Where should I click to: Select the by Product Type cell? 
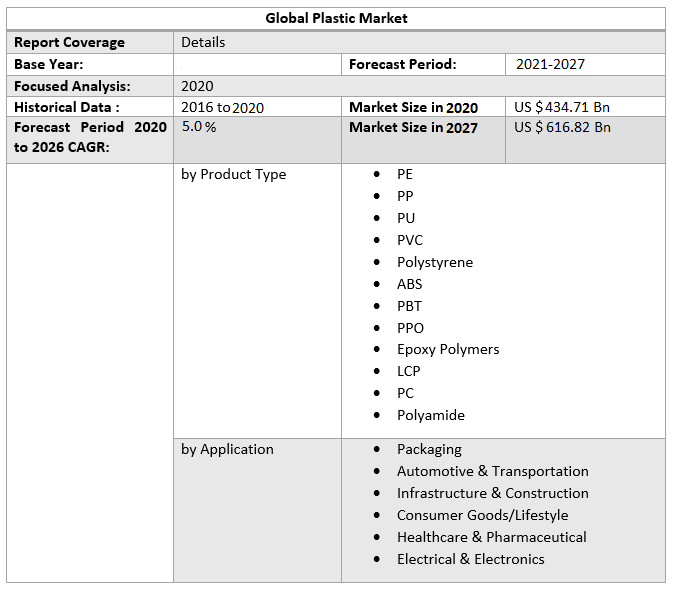(x=233, y=174)
